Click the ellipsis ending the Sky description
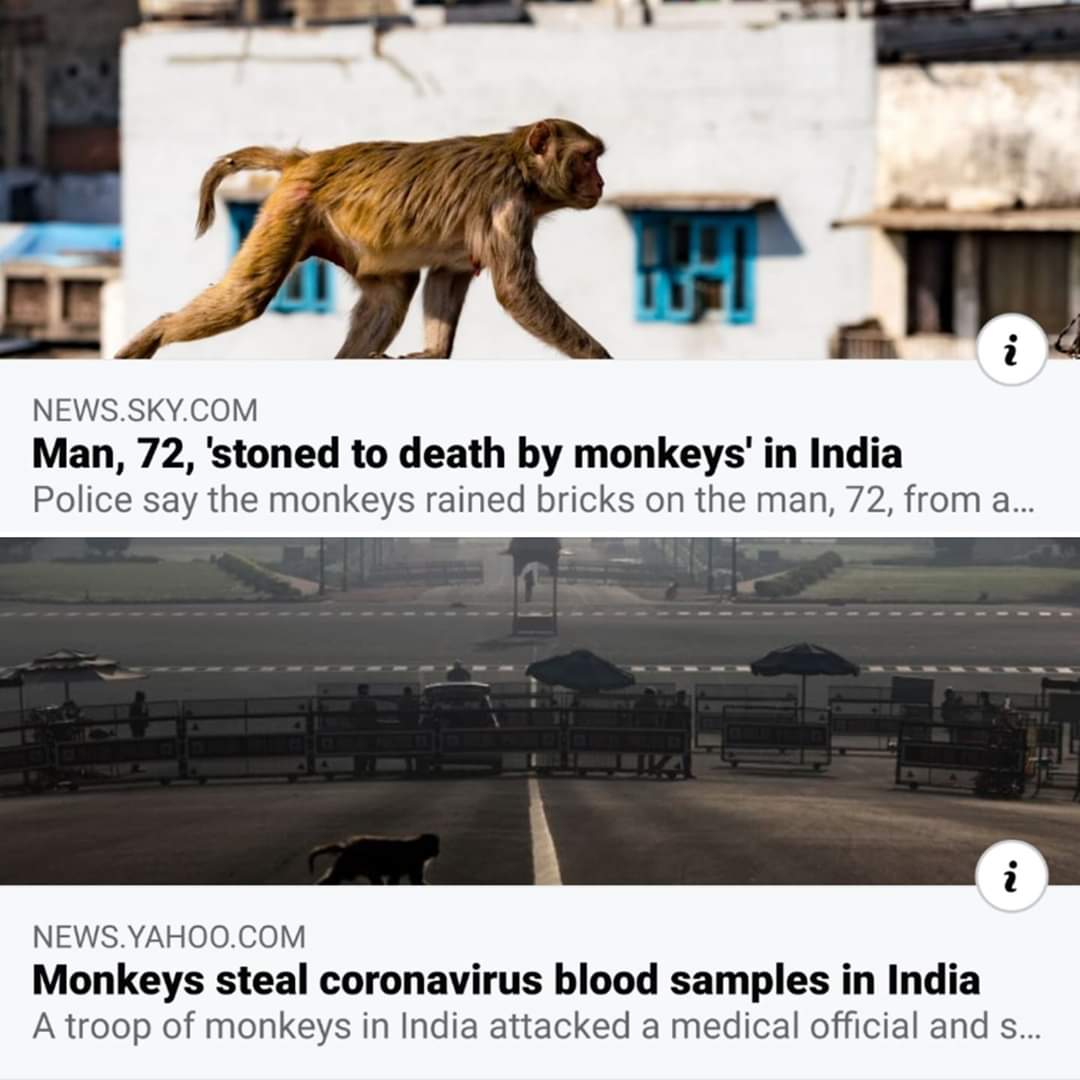 (x=1023, y=505)
